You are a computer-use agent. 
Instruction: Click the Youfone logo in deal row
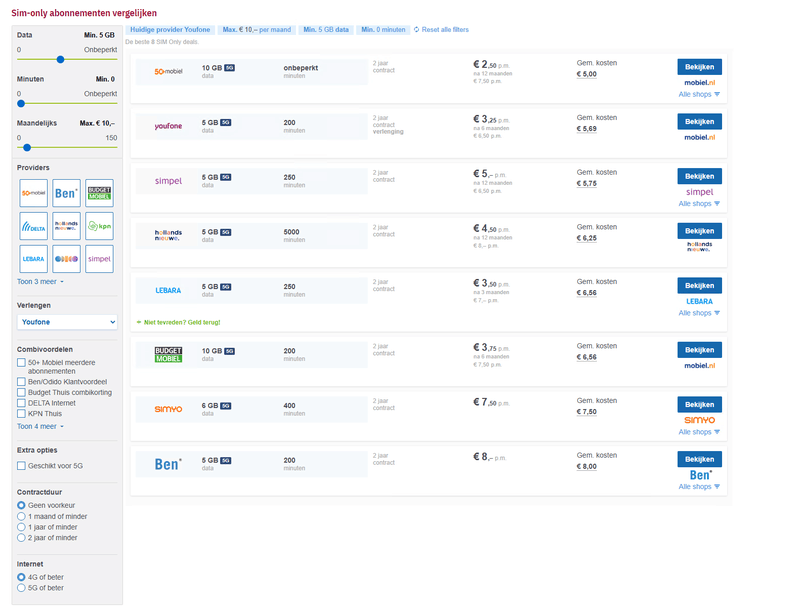coord(168,126)
